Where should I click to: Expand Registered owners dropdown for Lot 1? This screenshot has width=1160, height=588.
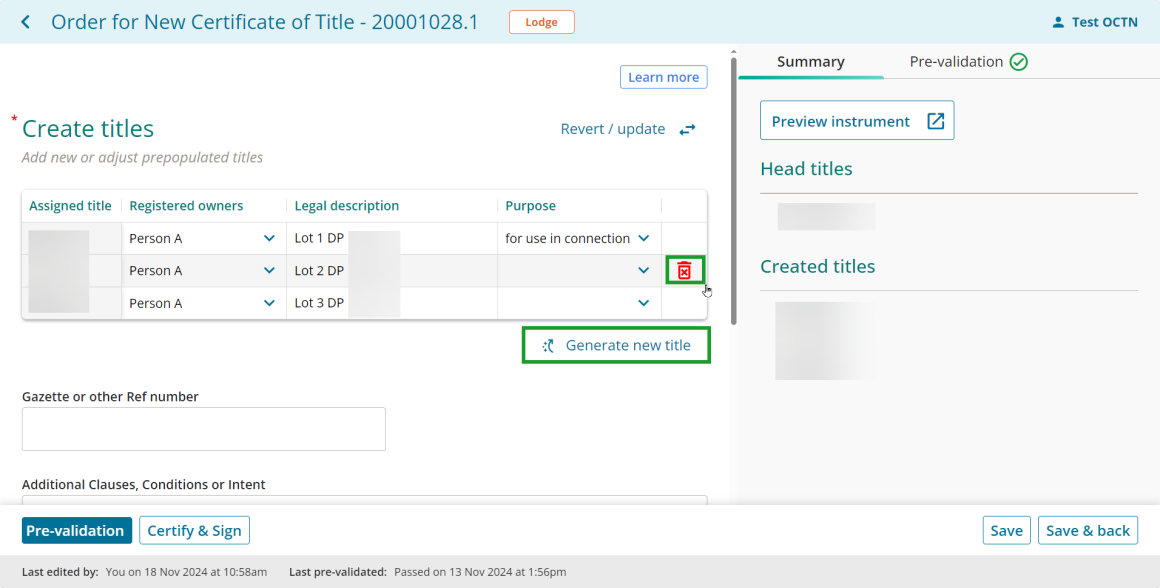[269, 239]
